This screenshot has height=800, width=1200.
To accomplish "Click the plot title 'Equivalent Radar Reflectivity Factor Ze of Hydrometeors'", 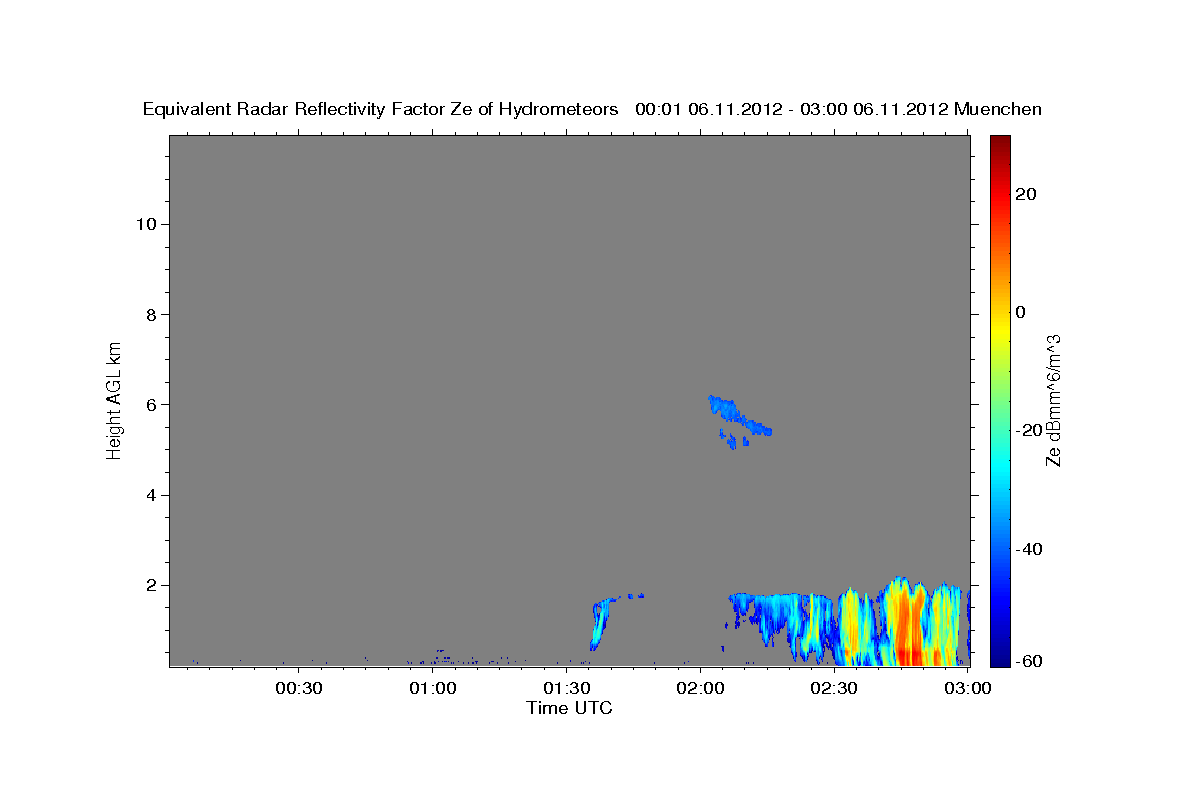I will 380,110.
